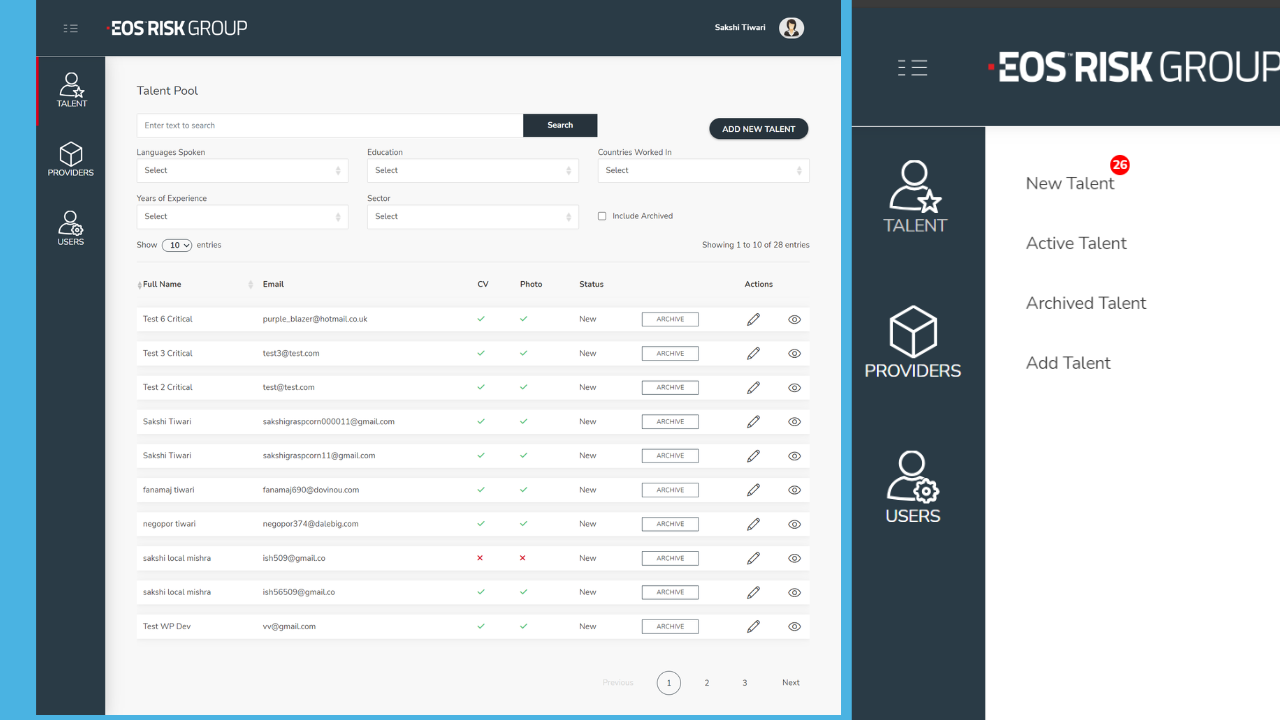
Task: Archive the fanamaj tiwari entry
Action: click(x=670, y=490)
